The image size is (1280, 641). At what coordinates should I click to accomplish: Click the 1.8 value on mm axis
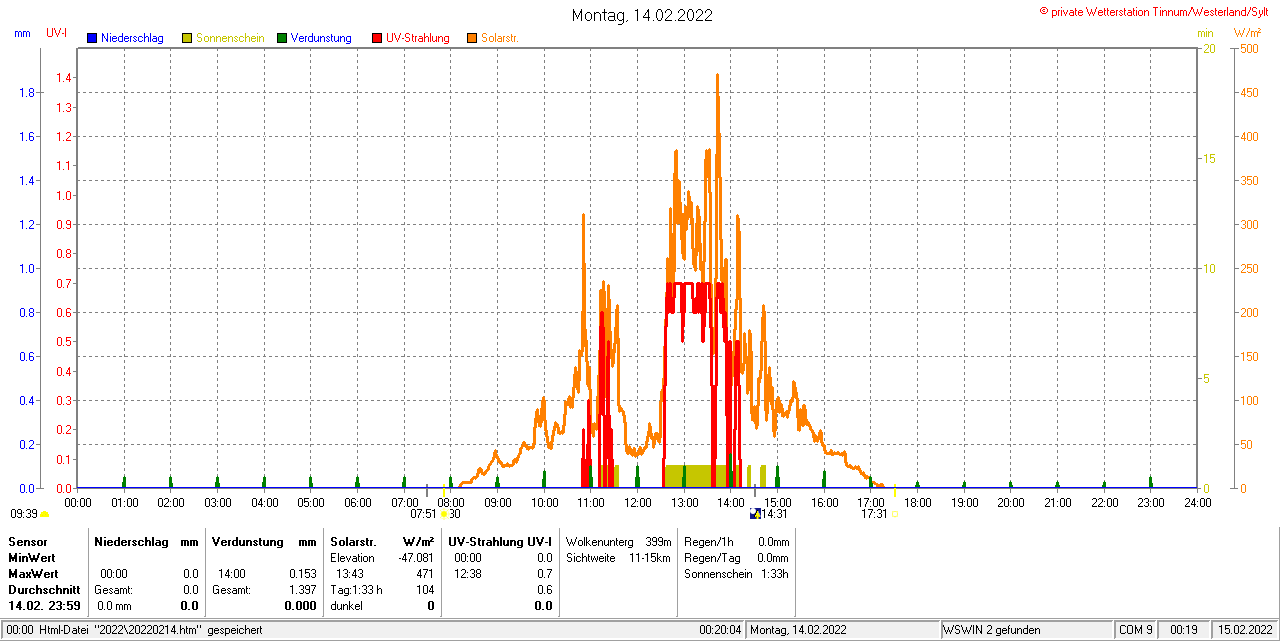[x=28, y=92]
